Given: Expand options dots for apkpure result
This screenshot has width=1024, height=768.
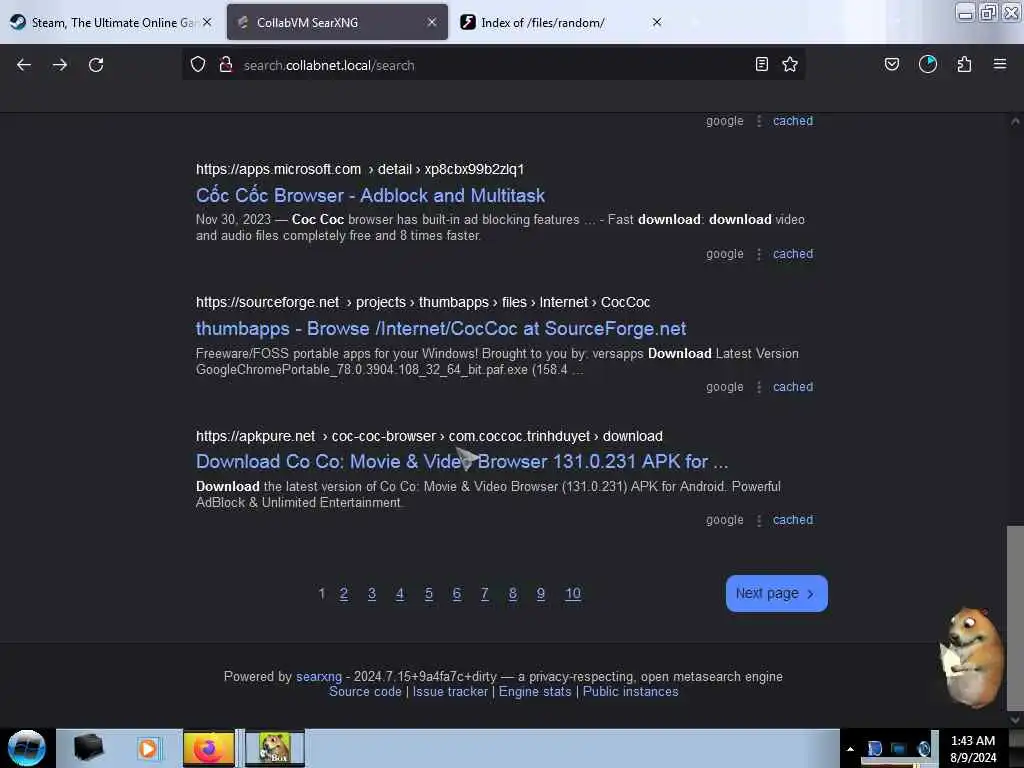Looking at the screenshot, I should 759,520.
